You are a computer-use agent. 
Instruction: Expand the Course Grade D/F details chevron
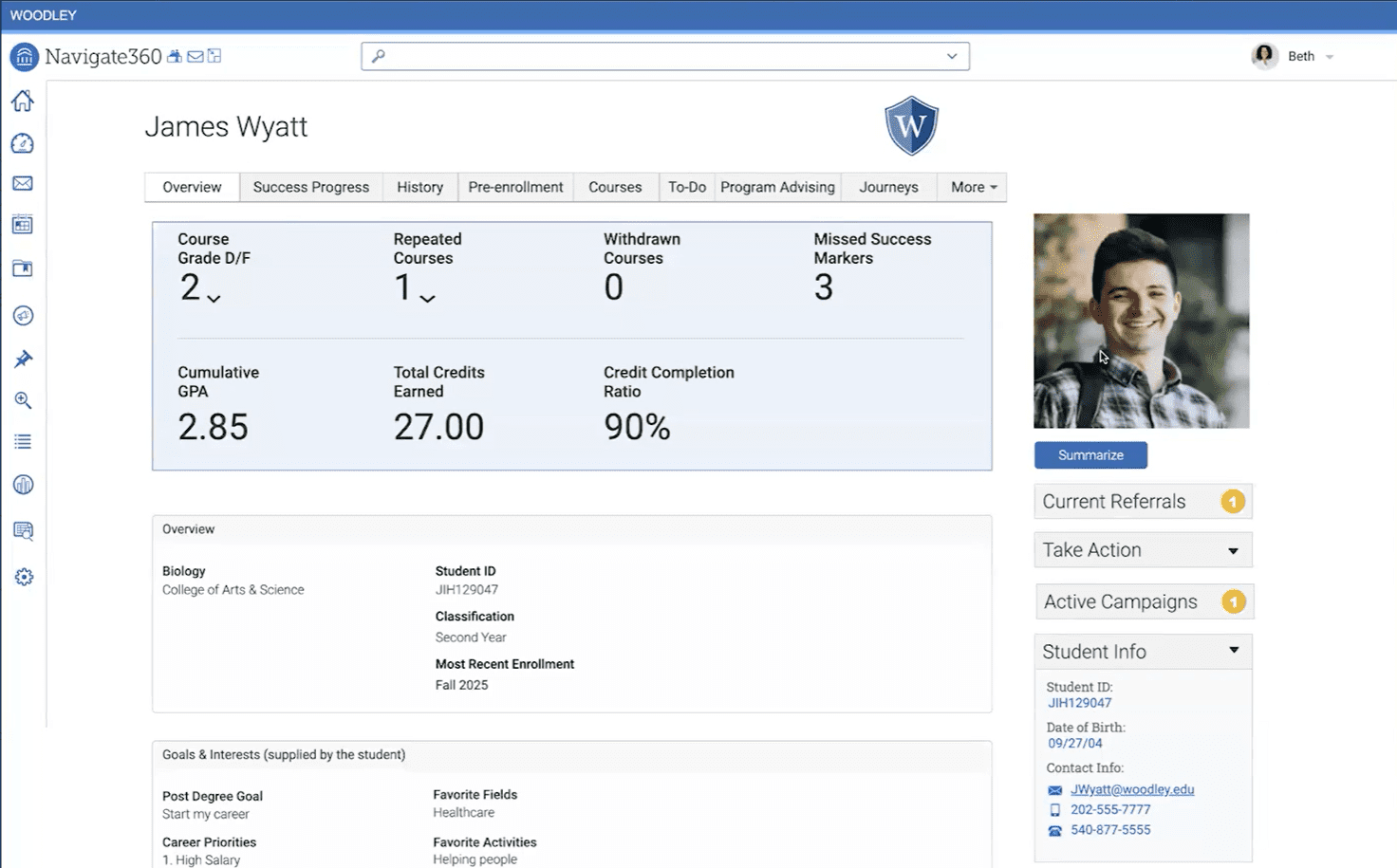click(213, 296)
